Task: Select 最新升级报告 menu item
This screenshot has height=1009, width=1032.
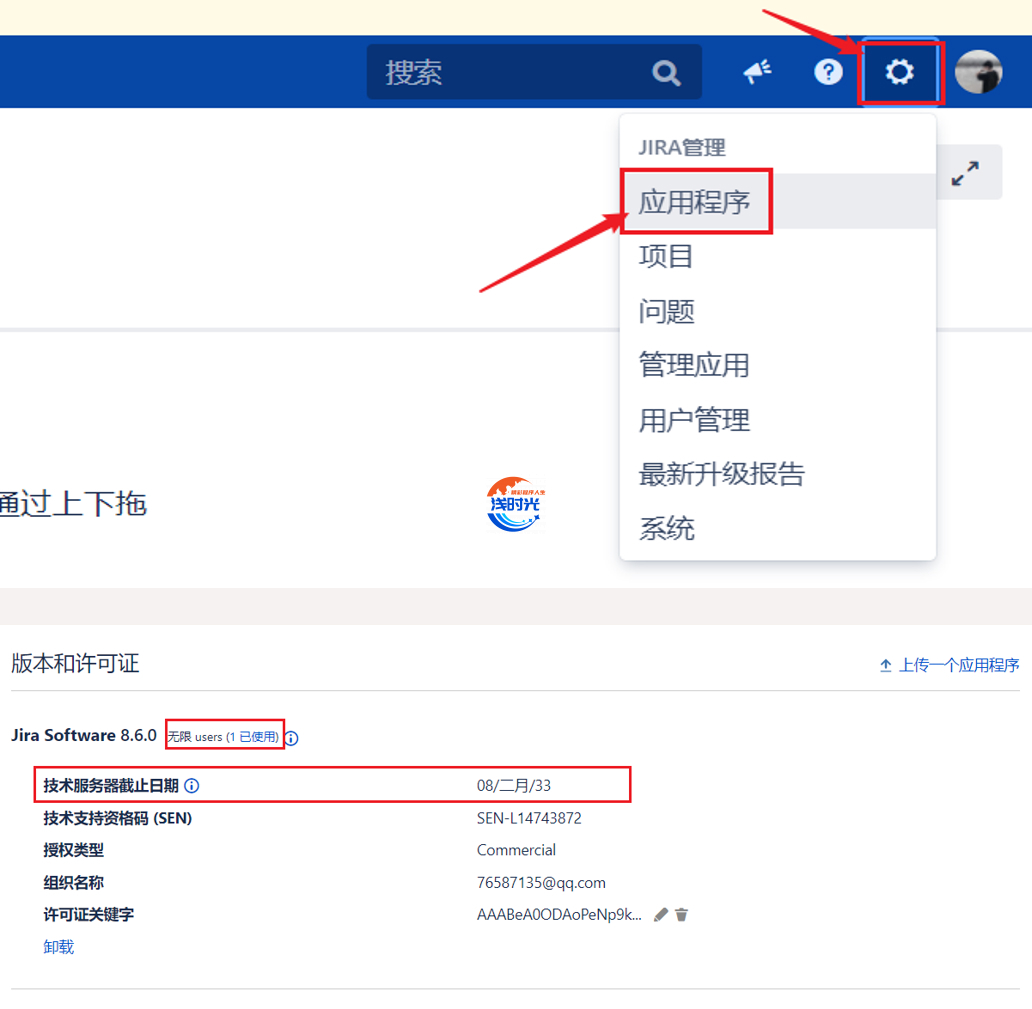Action: pyautogui.click(x=721, y=474)
